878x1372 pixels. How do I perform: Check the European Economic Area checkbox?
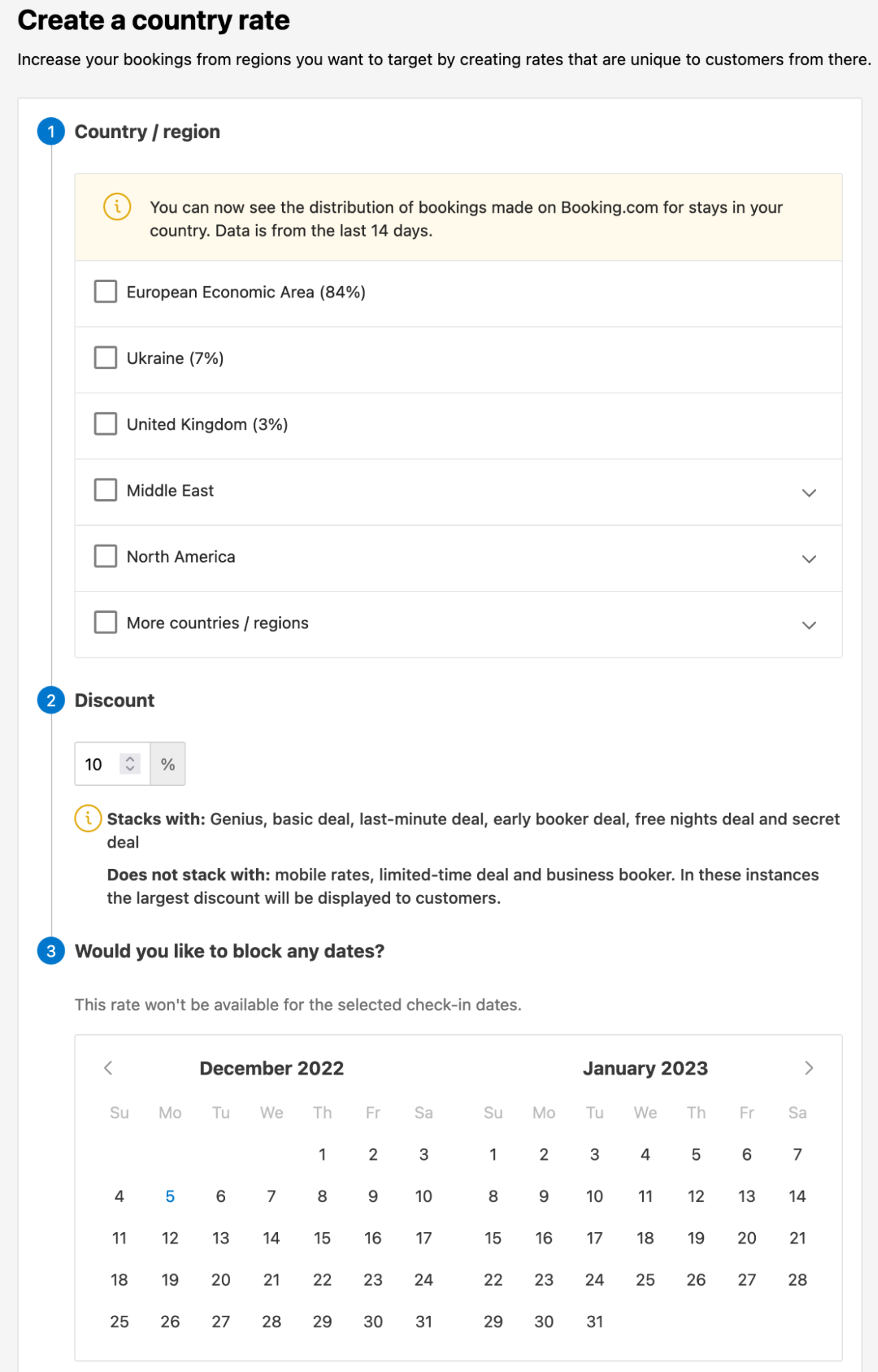pyautogui.click(x=106, y=292)
